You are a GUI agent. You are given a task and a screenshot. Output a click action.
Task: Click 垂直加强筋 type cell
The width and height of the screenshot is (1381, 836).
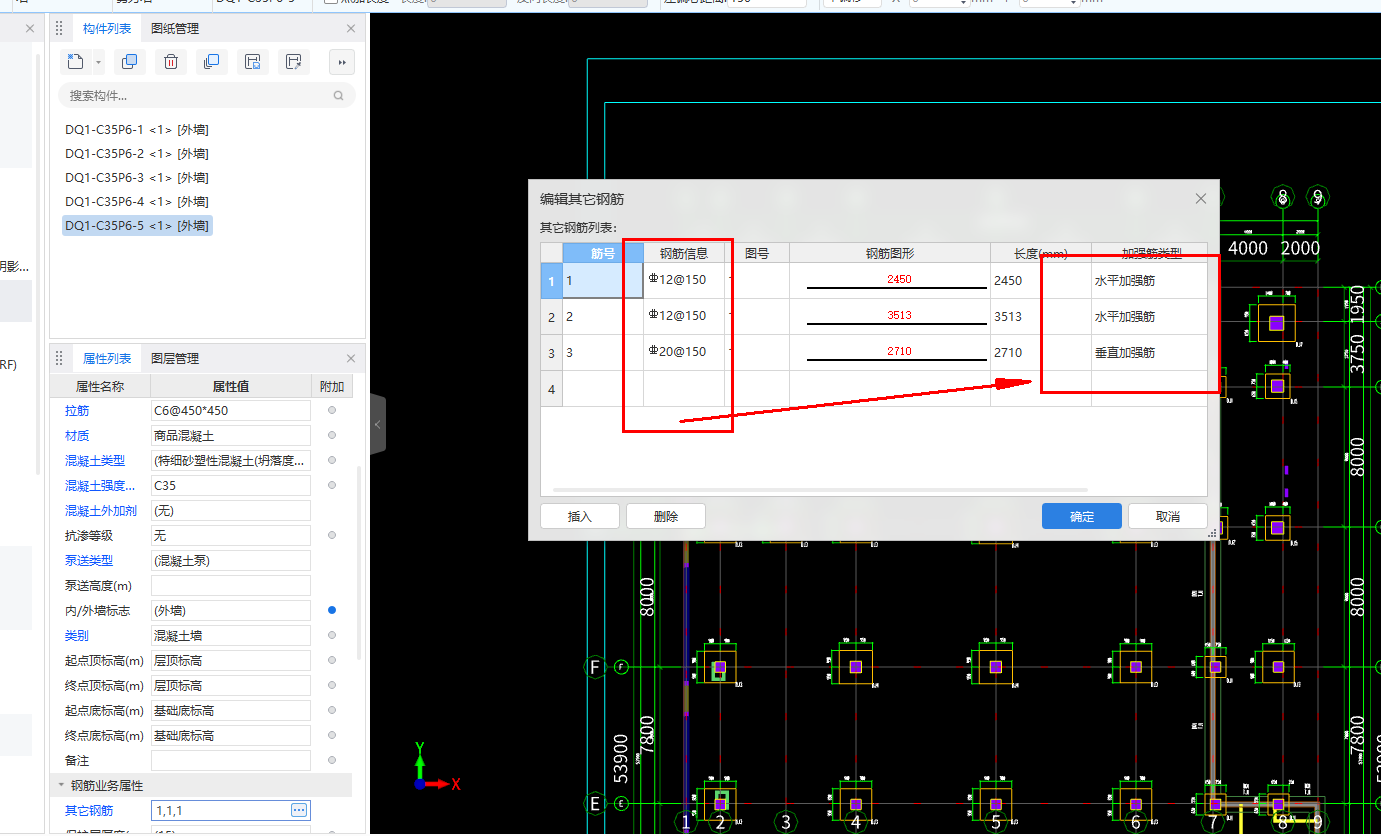click(x=1149, y=352)
